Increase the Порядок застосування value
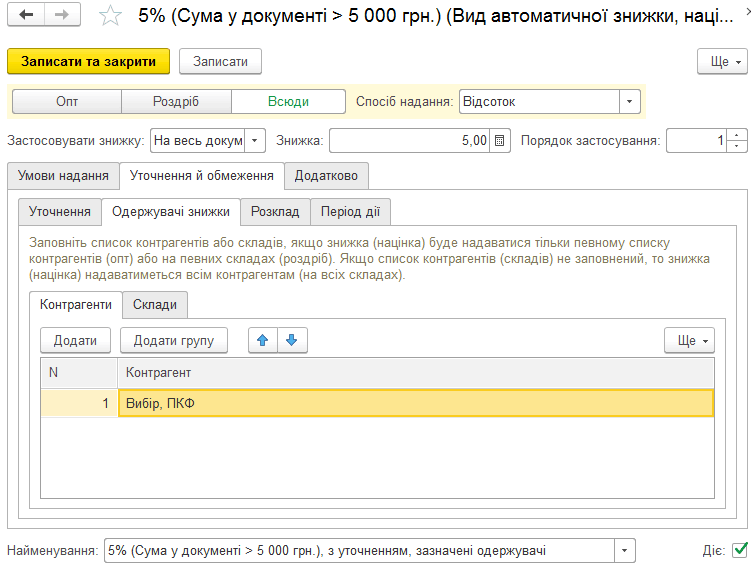The image size is (751, 568). pos(737,135)
